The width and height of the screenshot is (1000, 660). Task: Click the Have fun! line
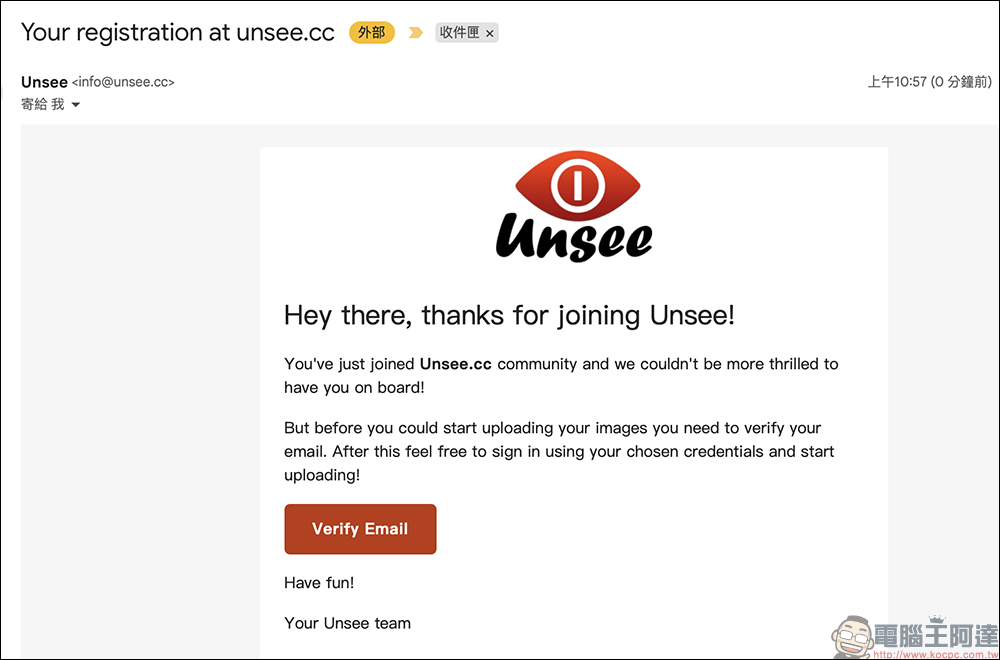[319, 582]
